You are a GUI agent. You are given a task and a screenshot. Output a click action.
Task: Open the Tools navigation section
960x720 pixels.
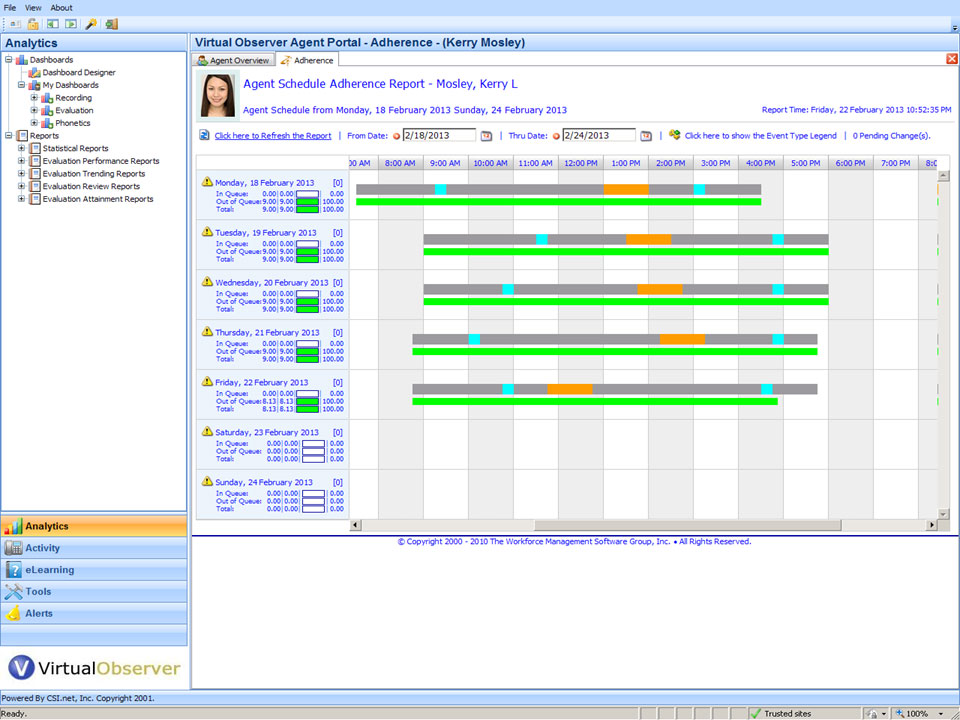94,591
